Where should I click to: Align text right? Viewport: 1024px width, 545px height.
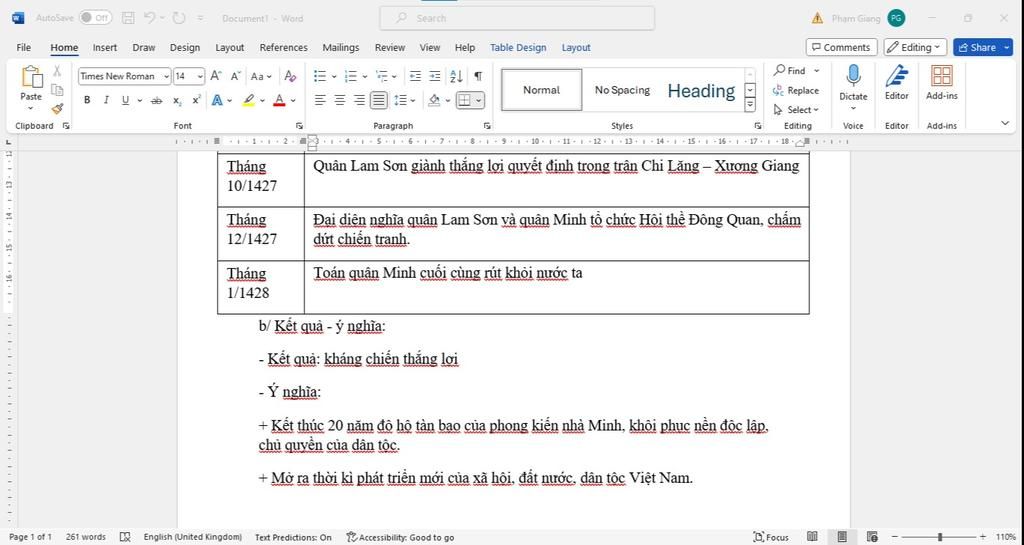coord(359,101)
